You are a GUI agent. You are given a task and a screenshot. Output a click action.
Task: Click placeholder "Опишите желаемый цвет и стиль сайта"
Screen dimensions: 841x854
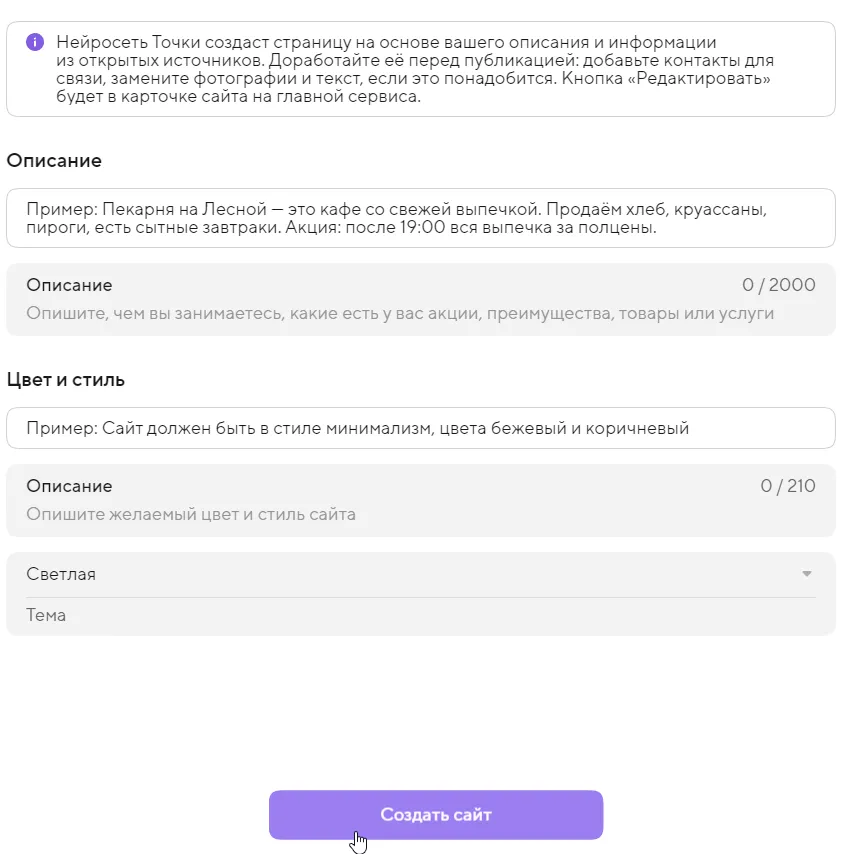coord(191,515)
